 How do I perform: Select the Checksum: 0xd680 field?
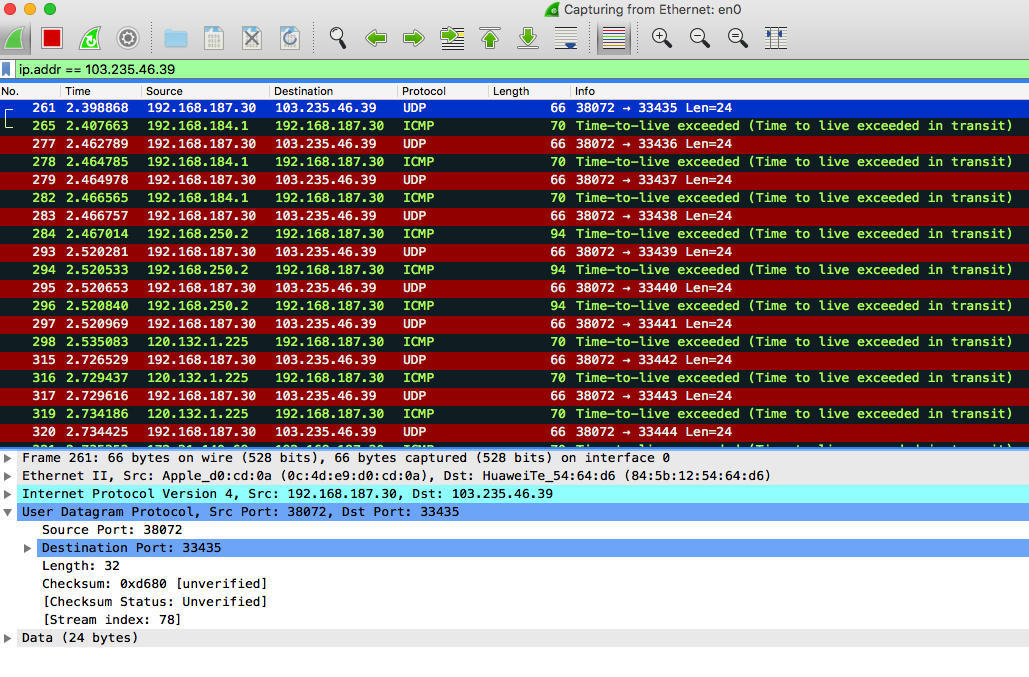click(x=154, y=584)
